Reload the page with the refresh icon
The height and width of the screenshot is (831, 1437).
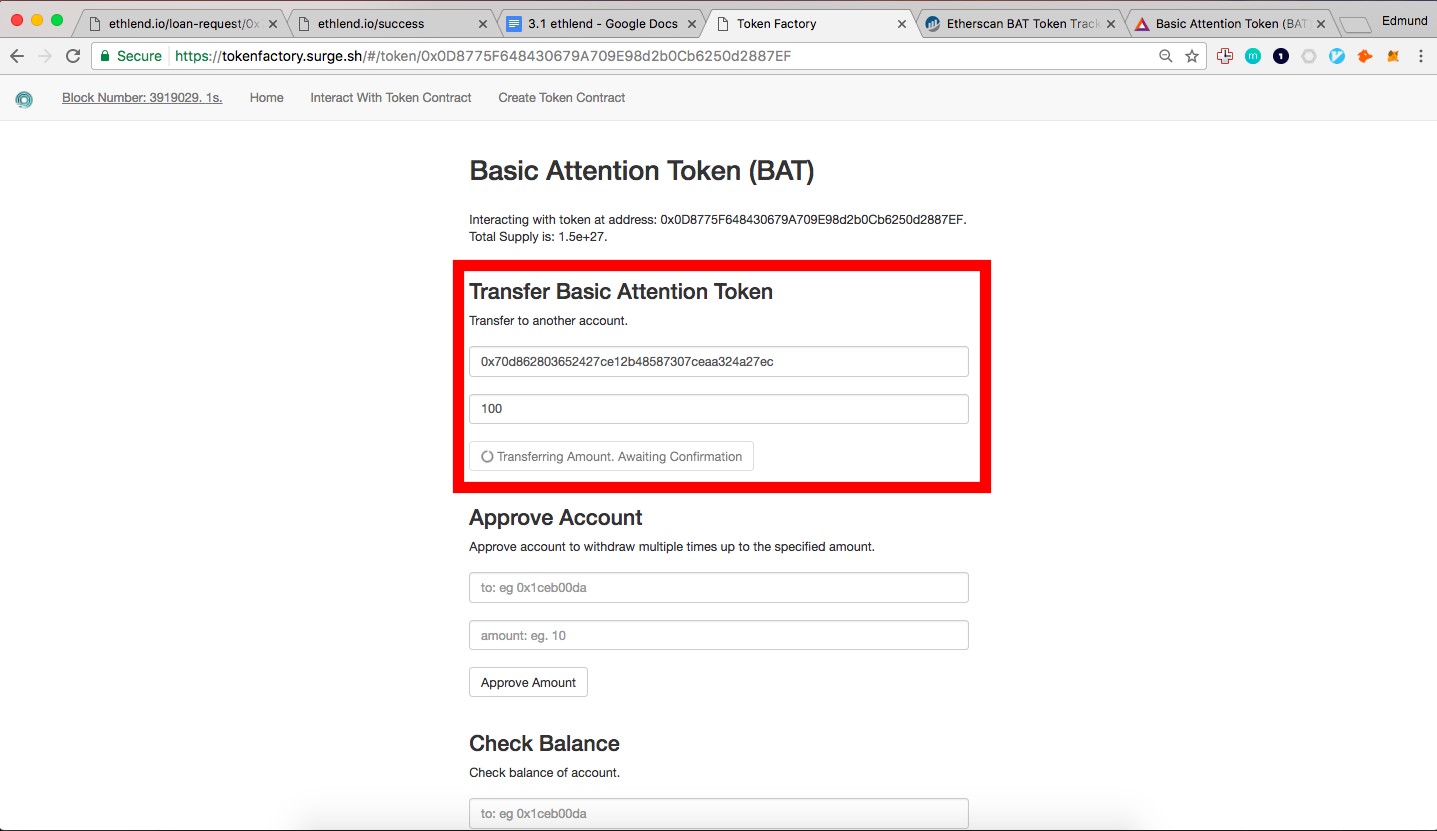(x=73, y=56)
